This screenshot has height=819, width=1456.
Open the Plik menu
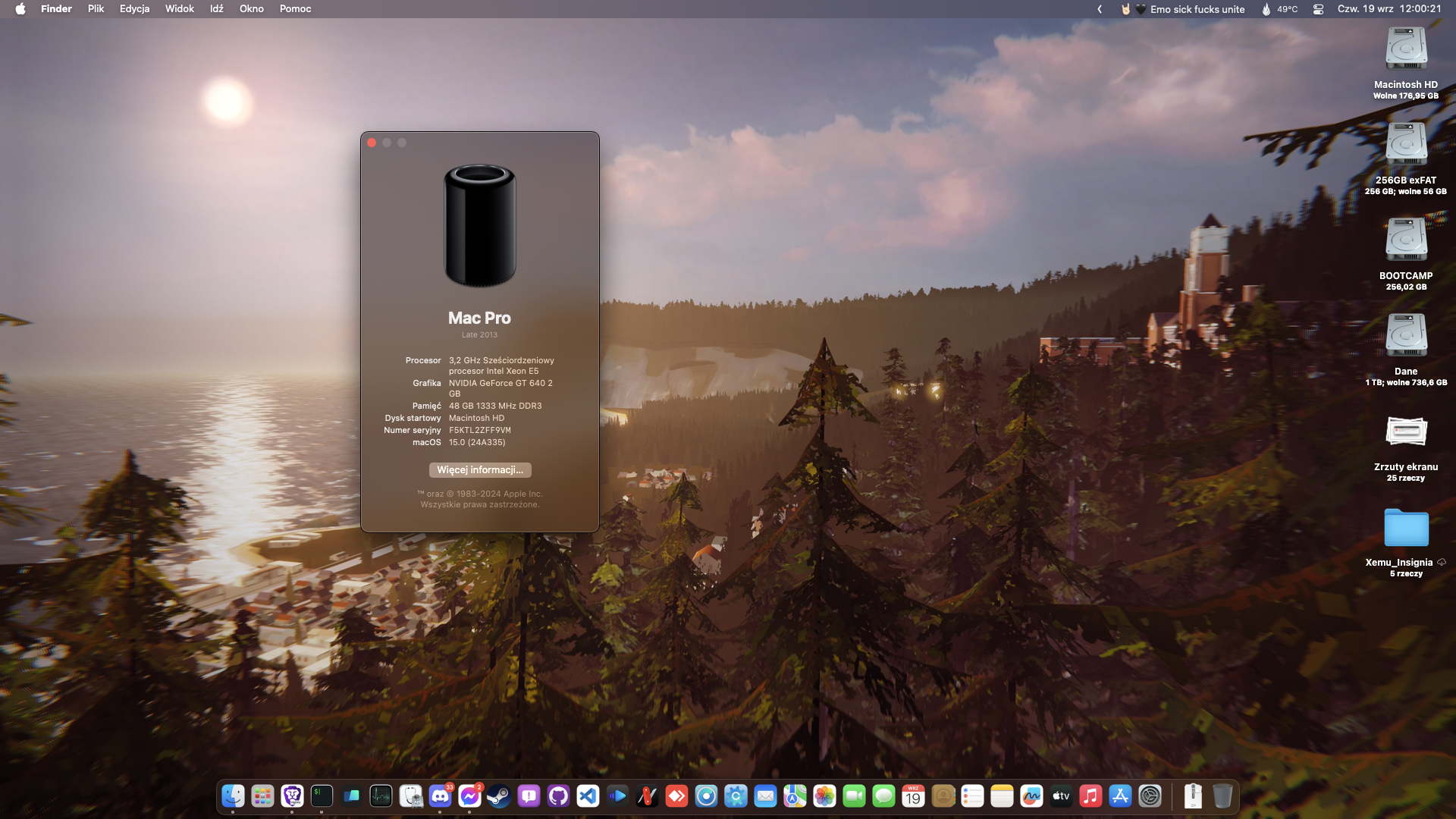point(96,9)
